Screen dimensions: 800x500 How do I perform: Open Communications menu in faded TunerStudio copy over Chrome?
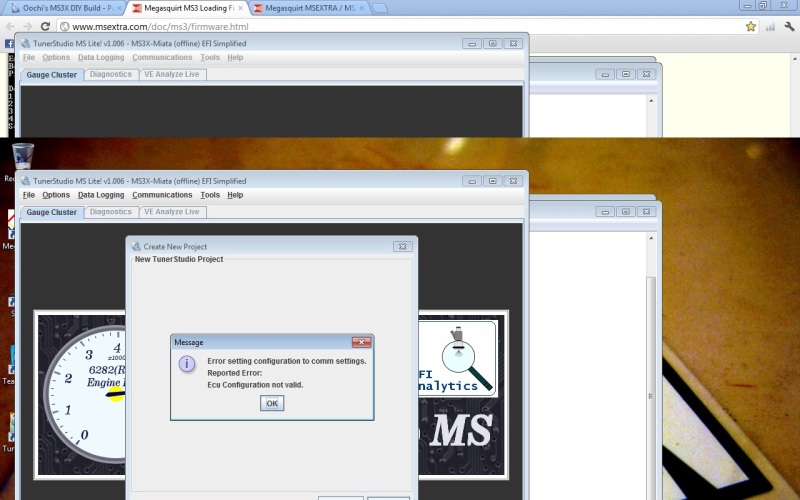(162, 57)
